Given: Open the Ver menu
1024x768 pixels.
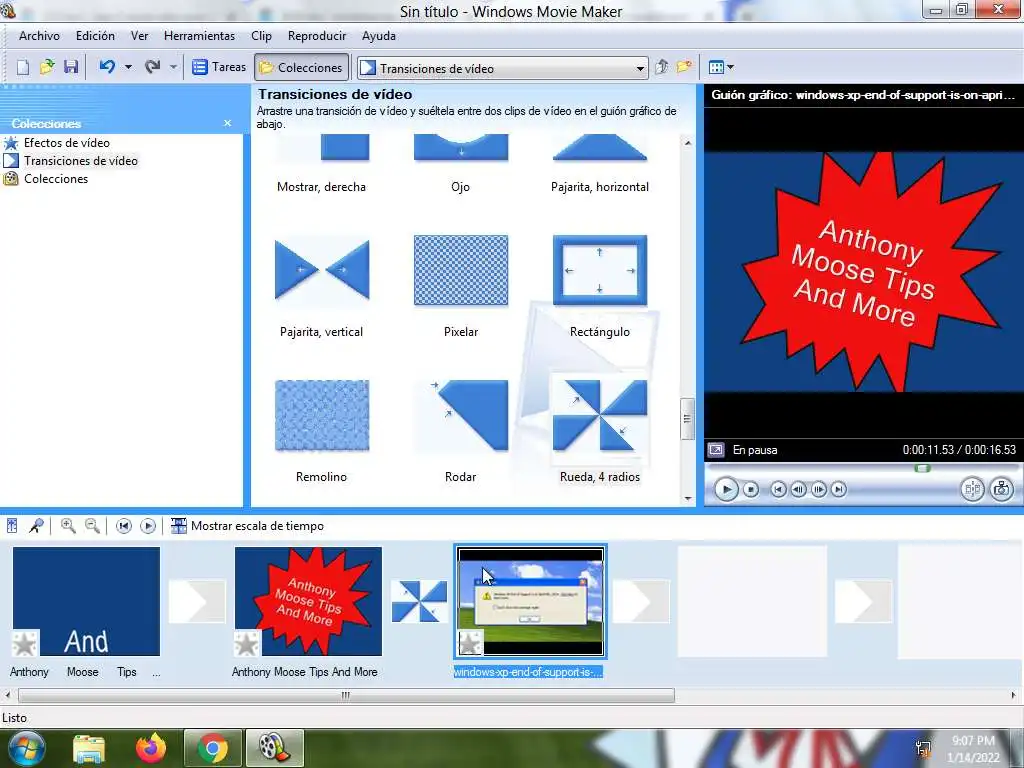Looking at the screenshot, I should tap(140, 36).
